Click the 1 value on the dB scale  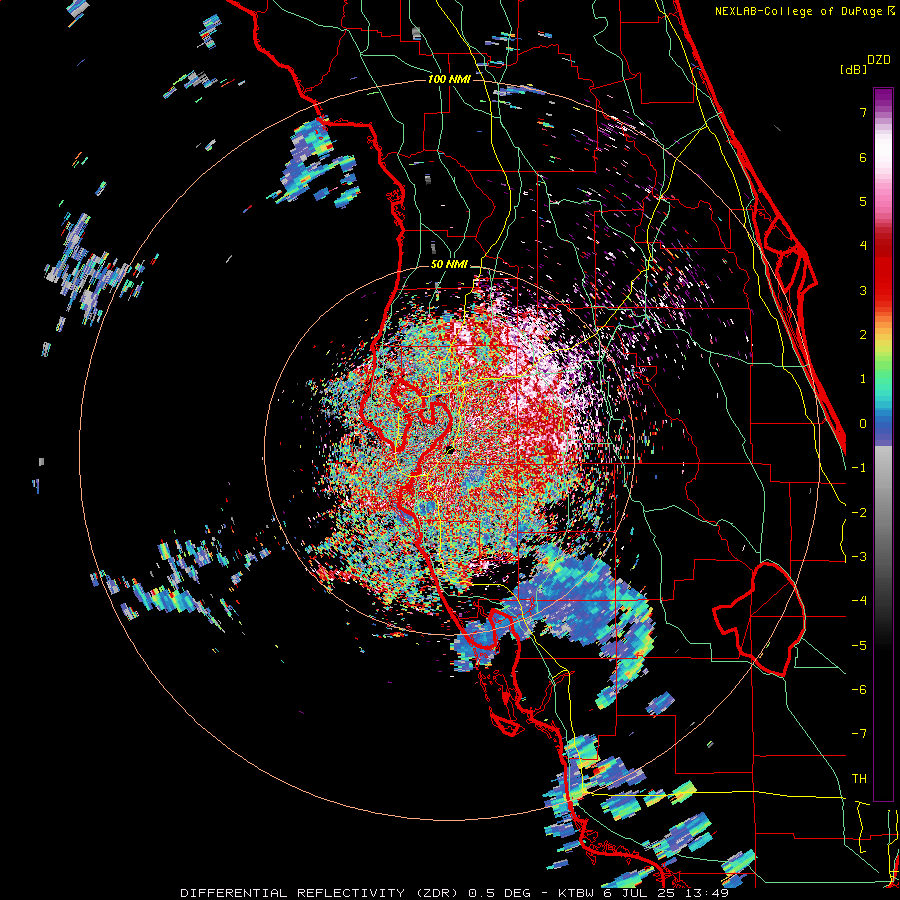click(863, 379)
